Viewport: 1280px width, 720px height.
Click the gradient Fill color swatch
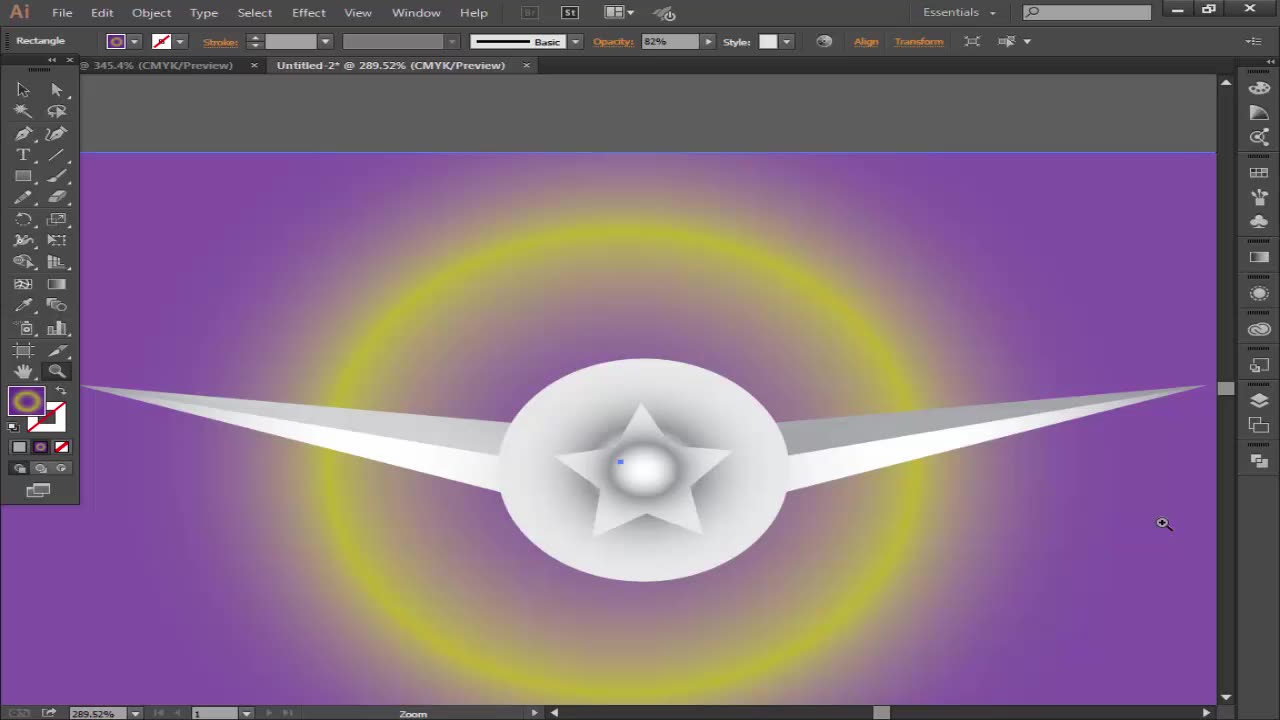pos(26,402)
